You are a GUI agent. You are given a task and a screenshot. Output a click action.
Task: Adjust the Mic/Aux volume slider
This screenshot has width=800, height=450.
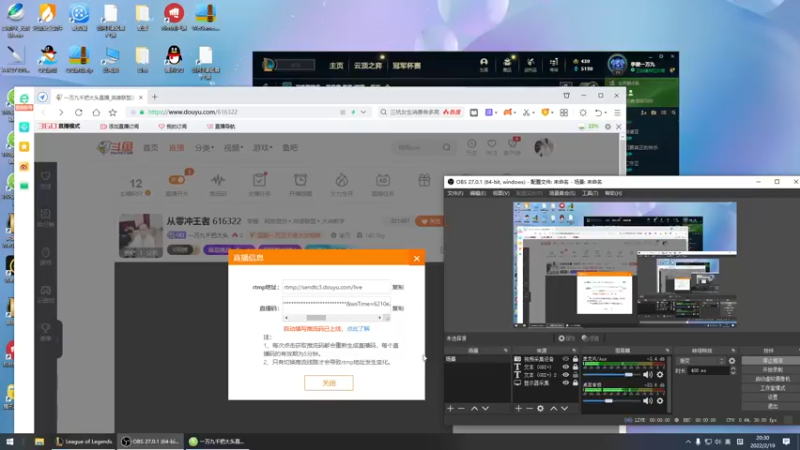click(611, 374)
